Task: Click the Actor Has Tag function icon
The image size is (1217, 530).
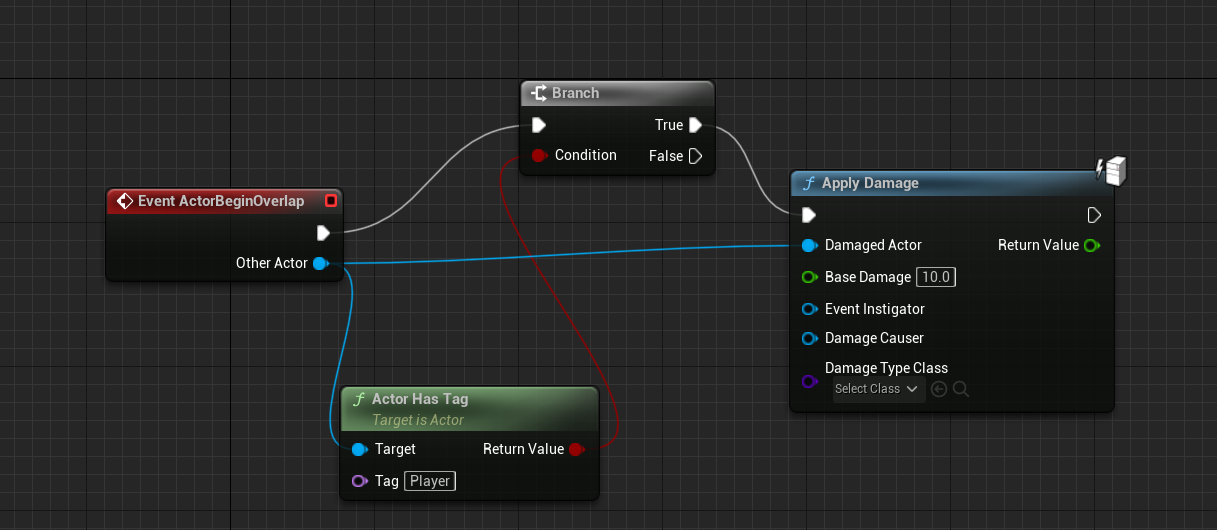Action: tap(359, 399)
